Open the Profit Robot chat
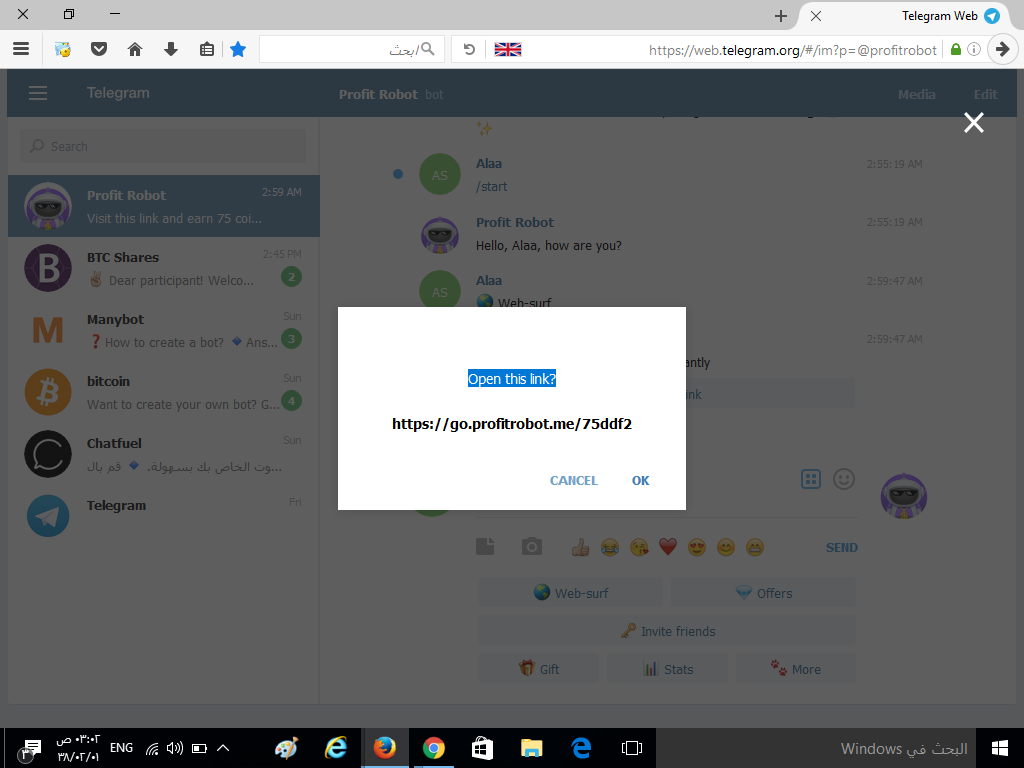The width and height of the screenshot is (1024, 768). coord(164,206)
